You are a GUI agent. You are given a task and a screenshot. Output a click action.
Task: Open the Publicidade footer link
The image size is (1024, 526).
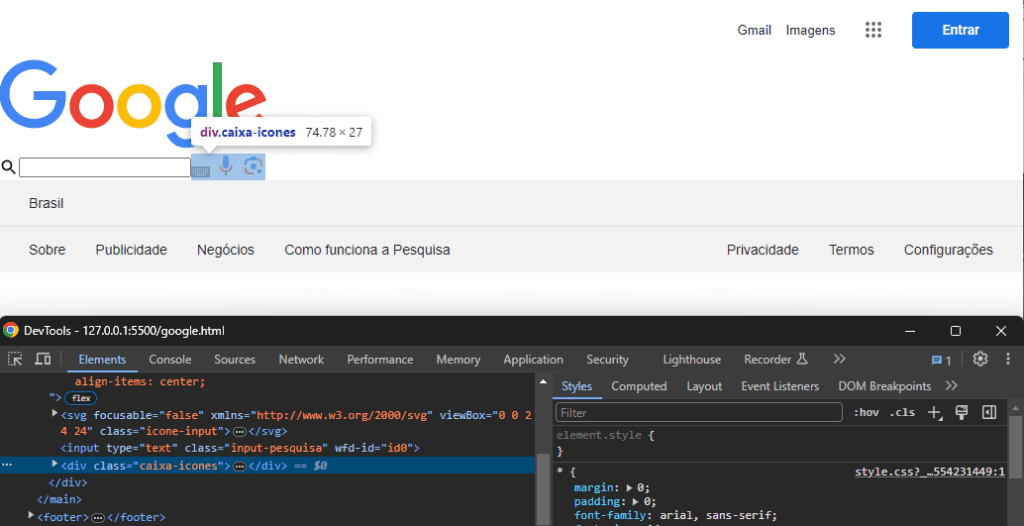tap(131, 250)
